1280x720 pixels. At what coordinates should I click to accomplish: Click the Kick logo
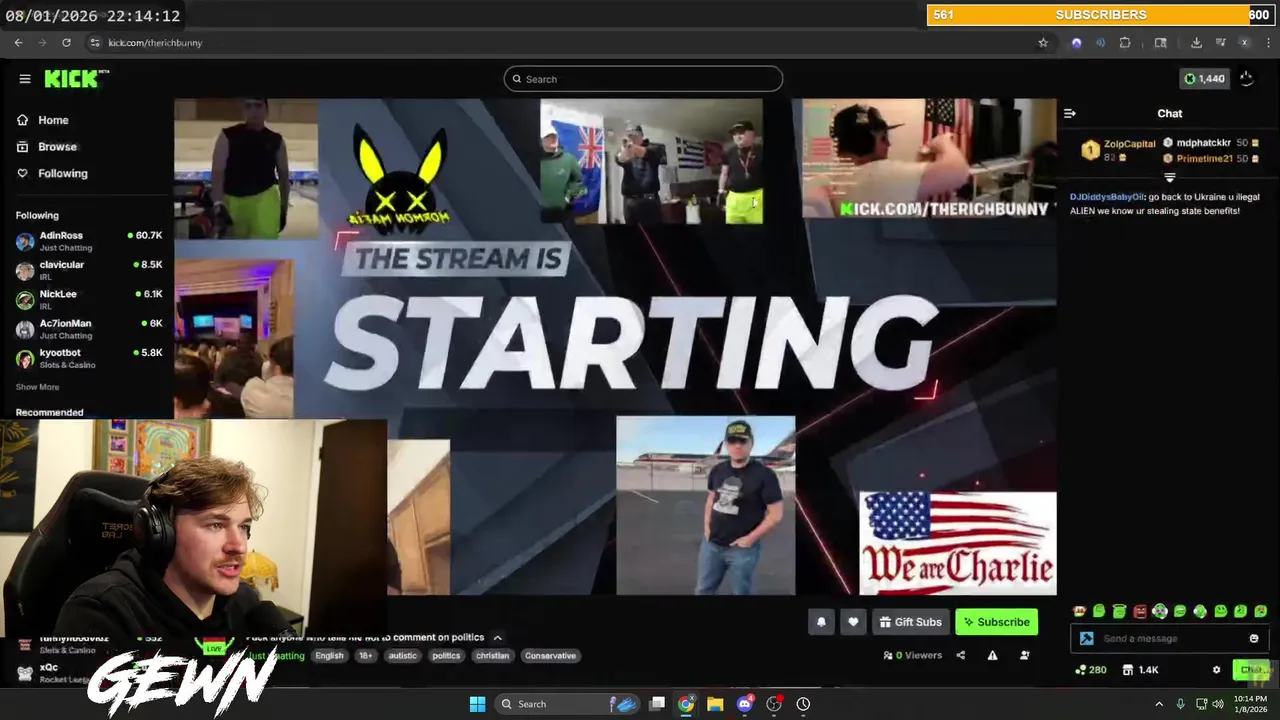tap(76, 79)
